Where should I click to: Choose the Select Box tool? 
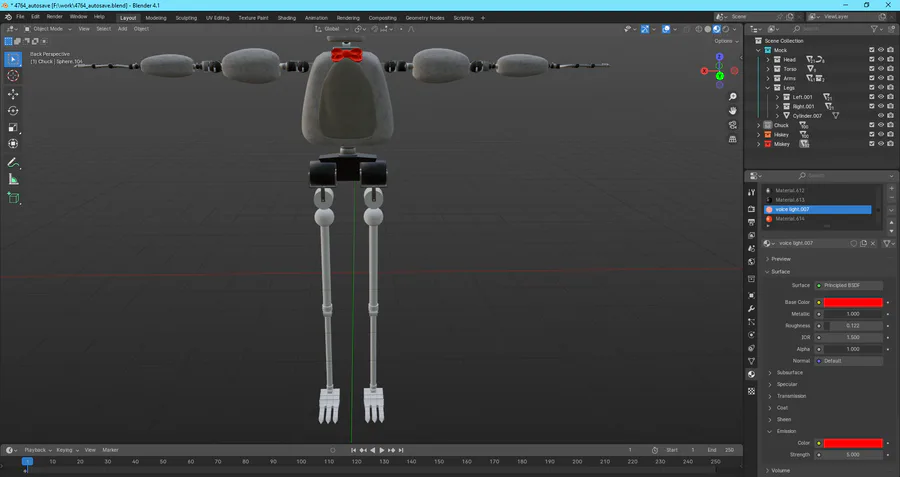(x=13, y=59)
